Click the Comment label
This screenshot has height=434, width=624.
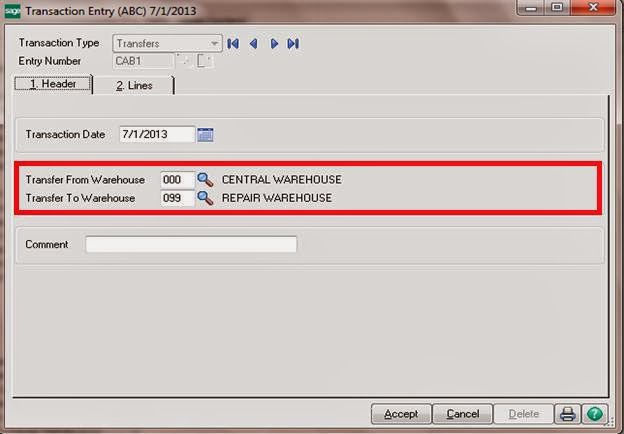(47, 244)
